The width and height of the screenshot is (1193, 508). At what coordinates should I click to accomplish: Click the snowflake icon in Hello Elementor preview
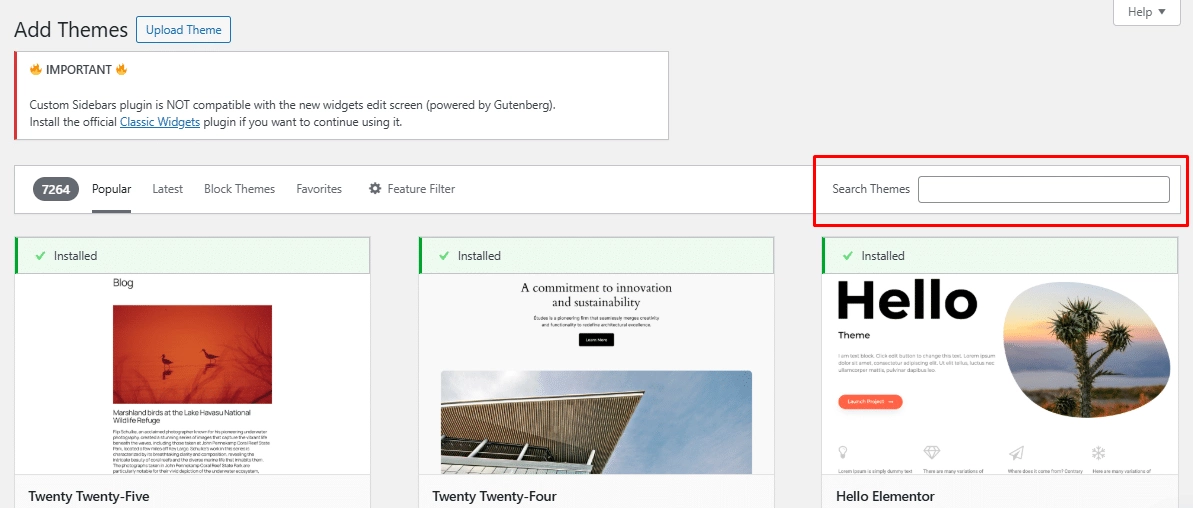coord(1097,452)
